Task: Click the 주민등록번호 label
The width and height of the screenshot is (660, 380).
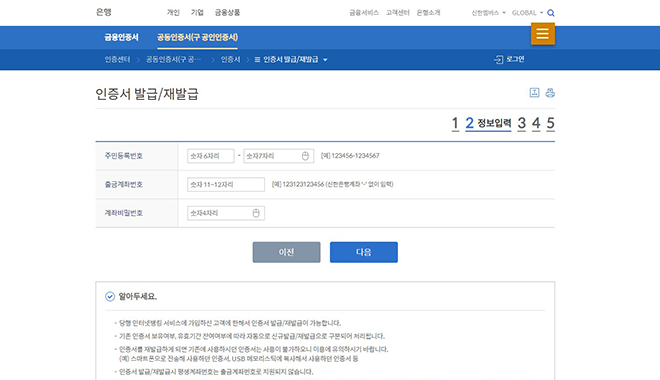Action: pos(124,156)
